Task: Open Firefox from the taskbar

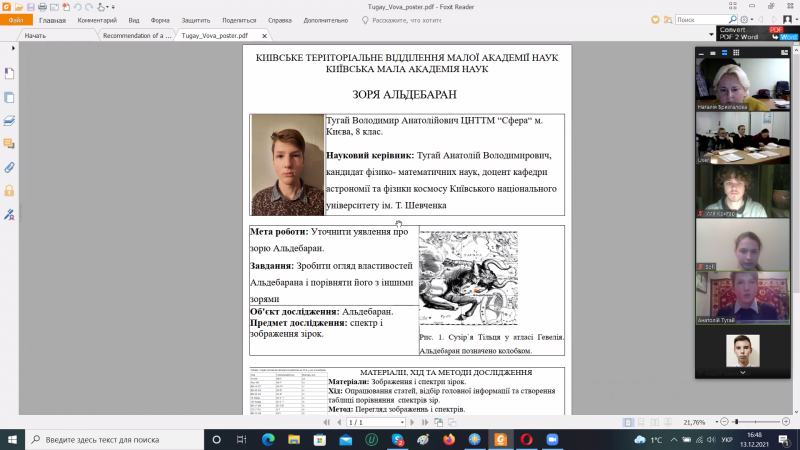Action: click(449, 439)
